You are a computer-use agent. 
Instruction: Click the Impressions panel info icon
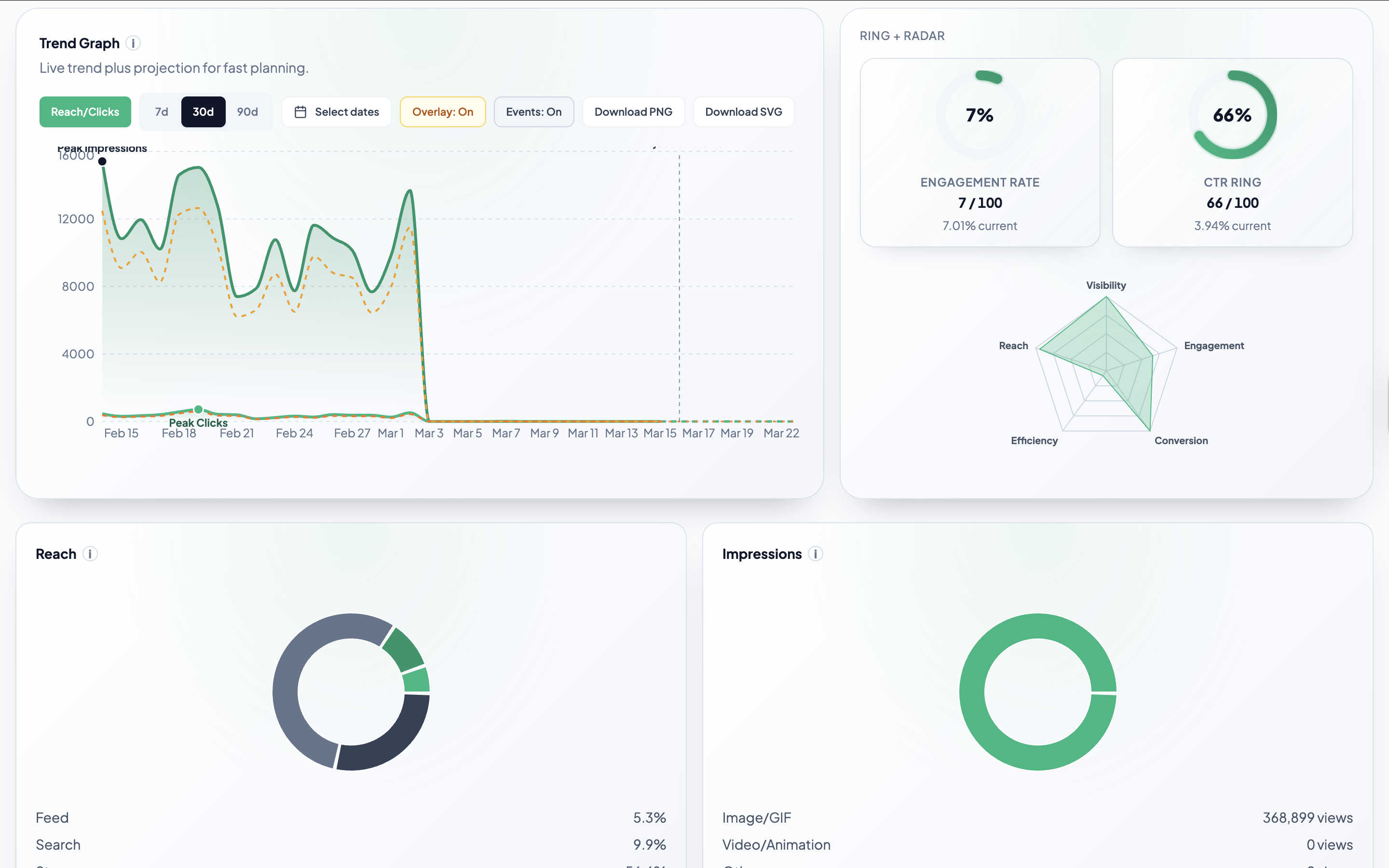tap(816, 555)
